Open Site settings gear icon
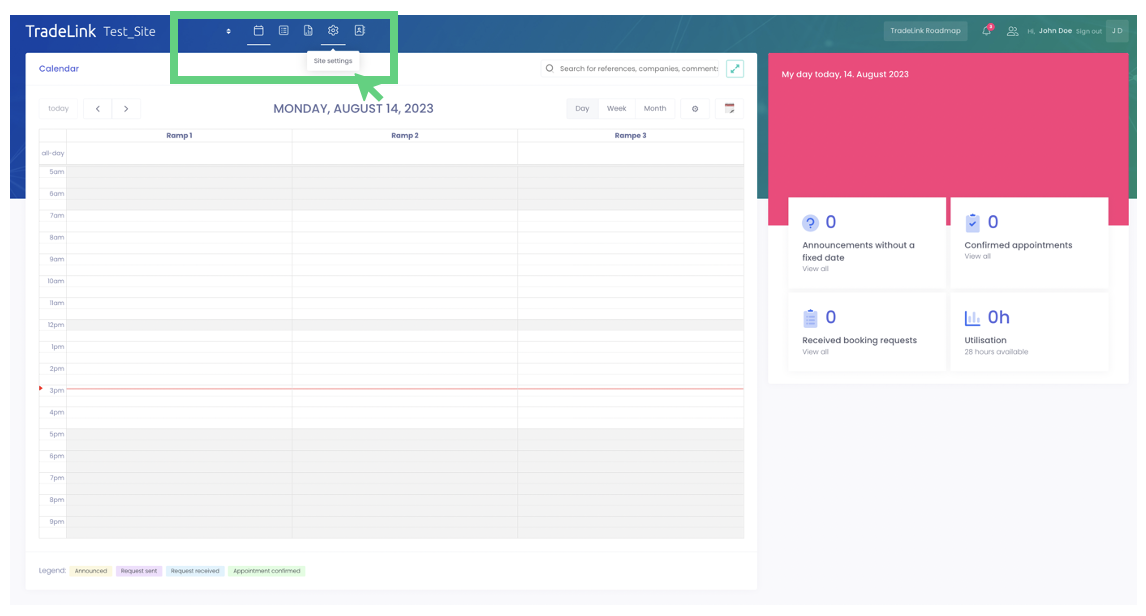The width and height of the screenshot is (1146, 616). pos(334,31)
